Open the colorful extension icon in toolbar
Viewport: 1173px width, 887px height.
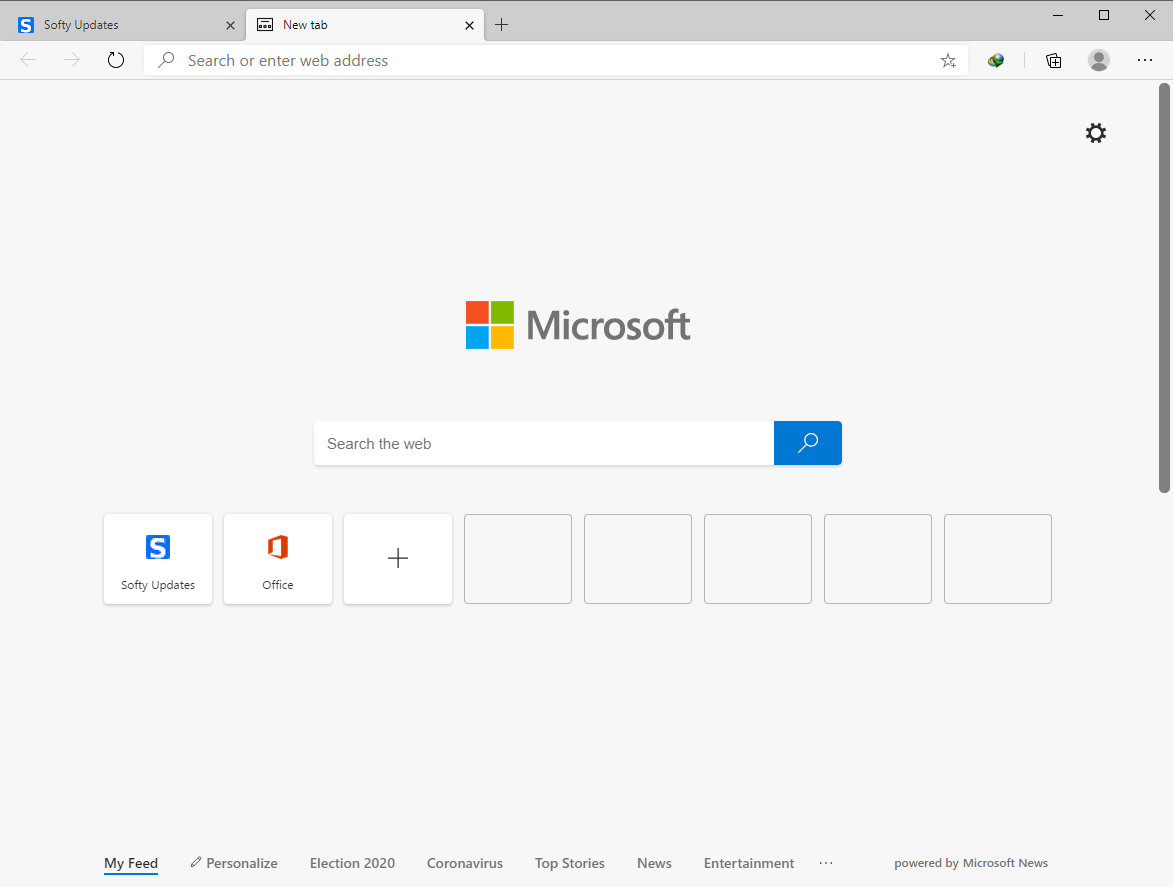coord(995,61)
